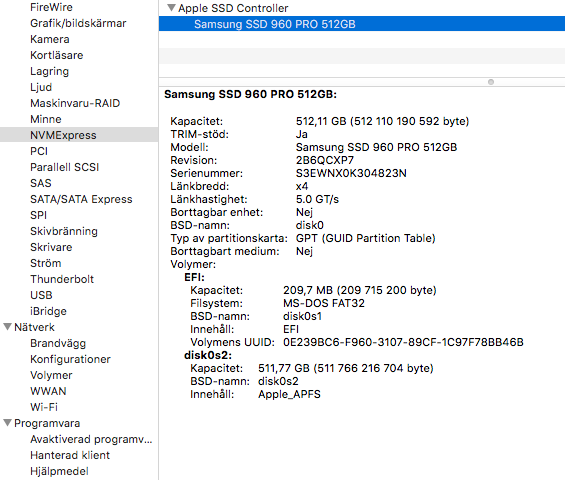Open Lagring in the sidebar
The image size is (565, 480).
[49, 71]
